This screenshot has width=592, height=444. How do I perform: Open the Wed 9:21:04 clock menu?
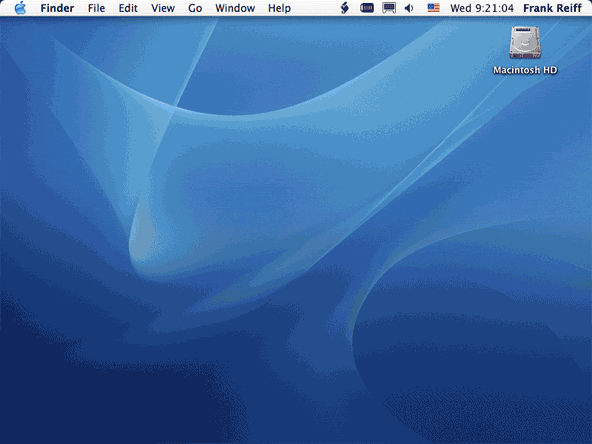click(x=482, y=8)
